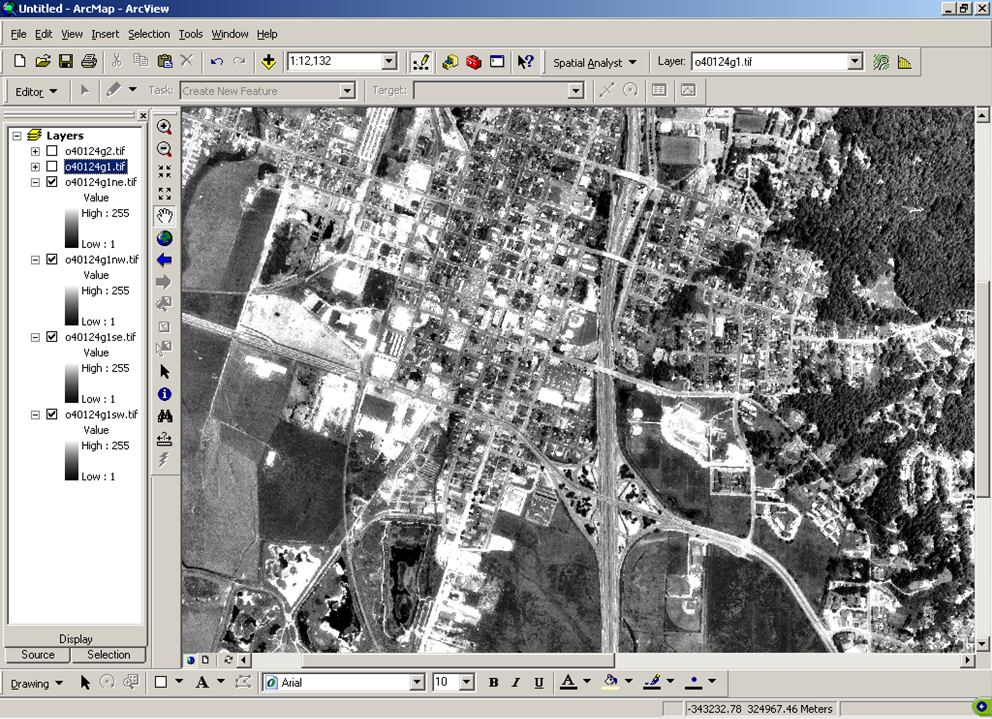The image size is (992, 719).
Task: Open the ArcToolbox window icon
Action: pos(473,62)
